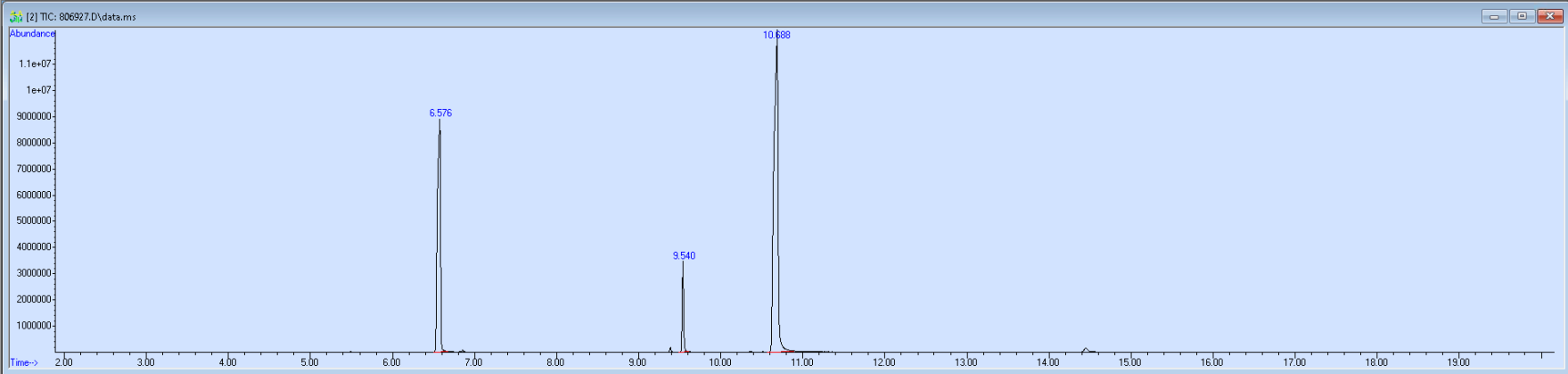The height and width of the screenshot is (374, 1568).
Task: Click the 2.00 time axis value
Action: [64, 362]
